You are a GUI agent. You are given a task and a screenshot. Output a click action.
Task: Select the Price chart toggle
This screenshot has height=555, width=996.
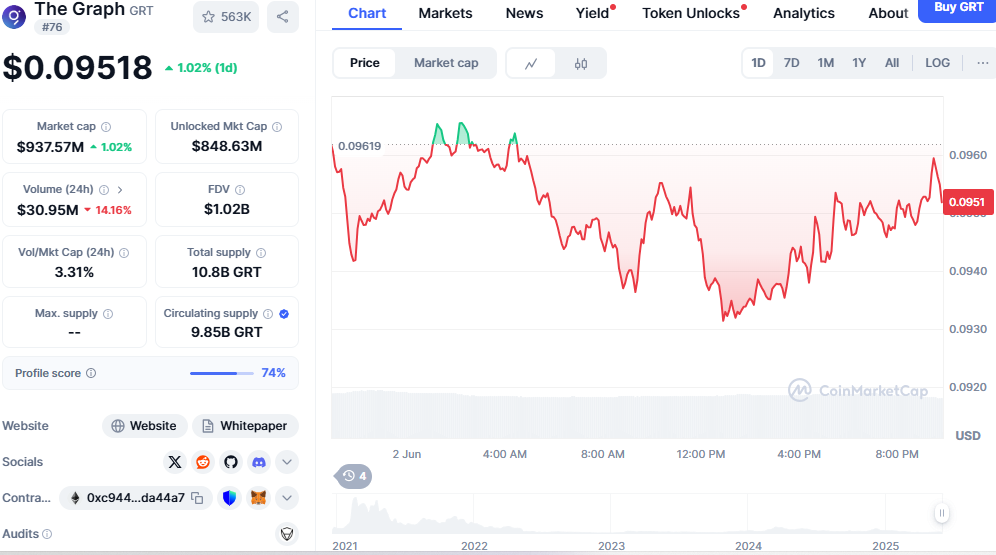pyautogui.click(x=365, y=63)
